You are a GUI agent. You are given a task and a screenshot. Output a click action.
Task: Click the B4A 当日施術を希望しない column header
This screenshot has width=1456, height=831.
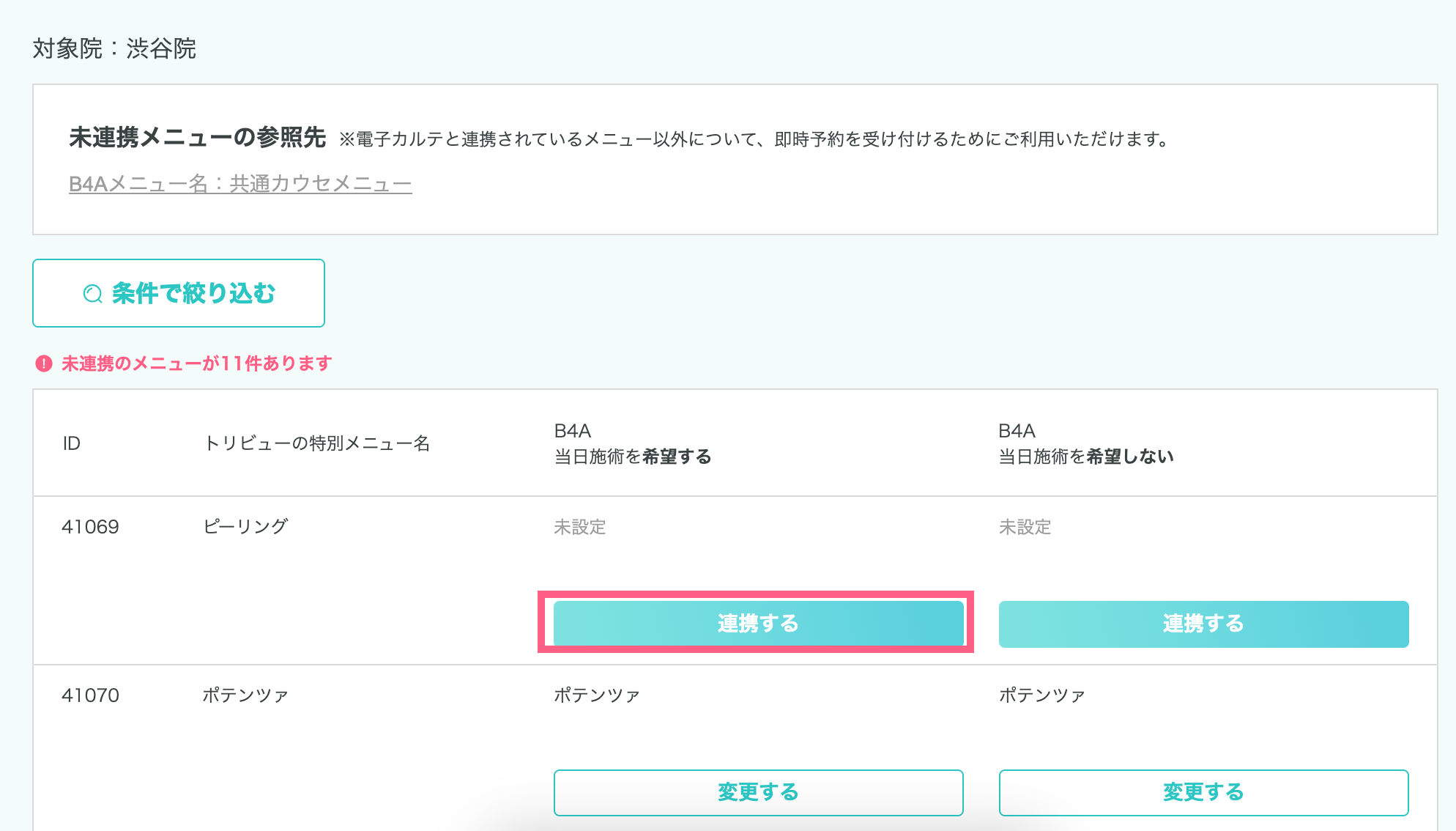(1085, 443)
